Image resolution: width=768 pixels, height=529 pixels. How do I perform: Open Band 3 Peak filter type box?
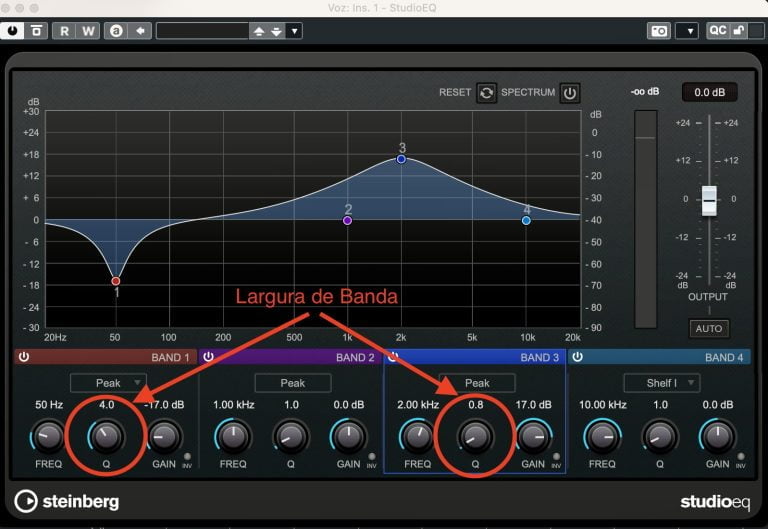coord(477,383)
